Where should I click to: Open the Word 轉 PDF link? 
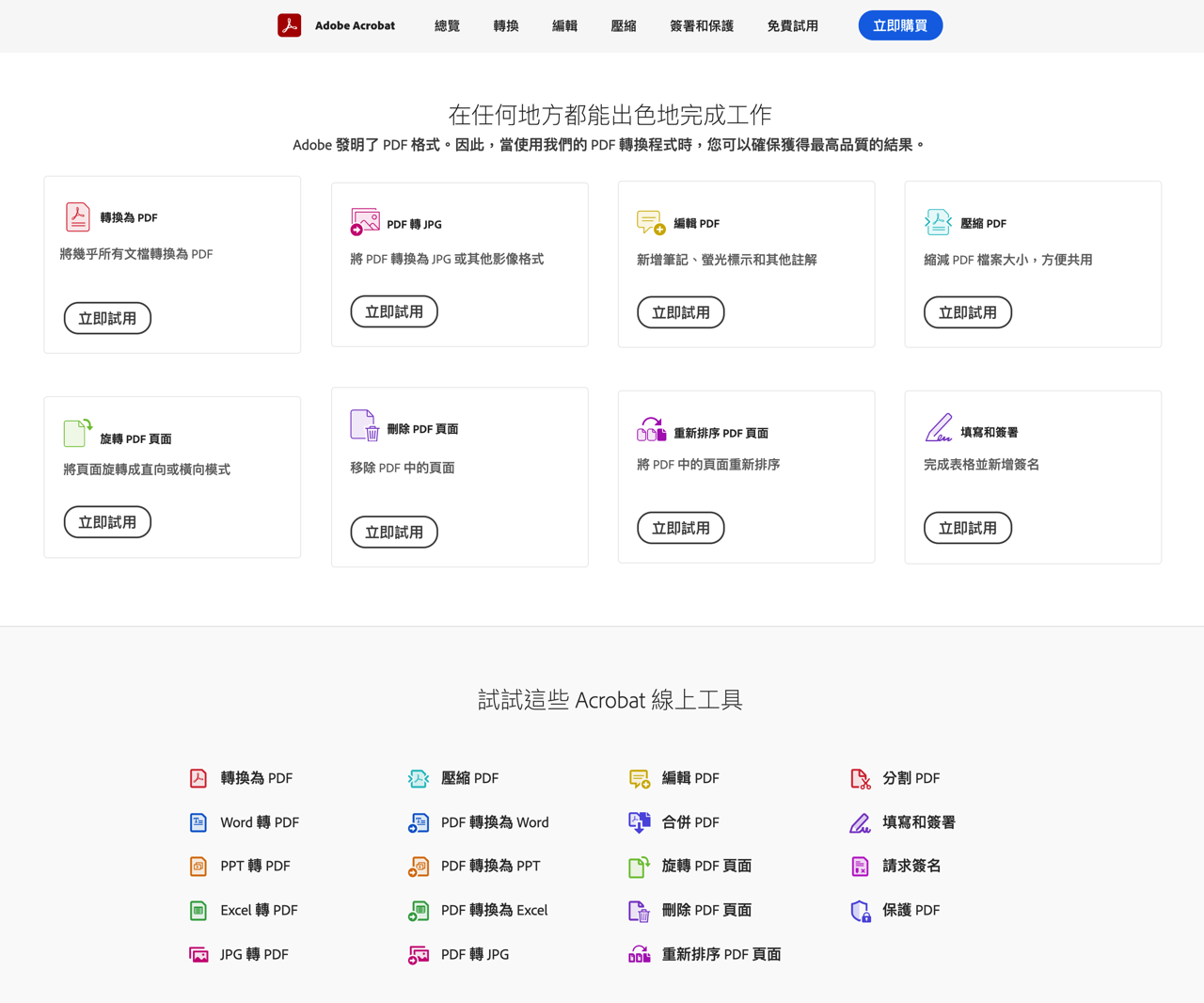pos(260,822)
